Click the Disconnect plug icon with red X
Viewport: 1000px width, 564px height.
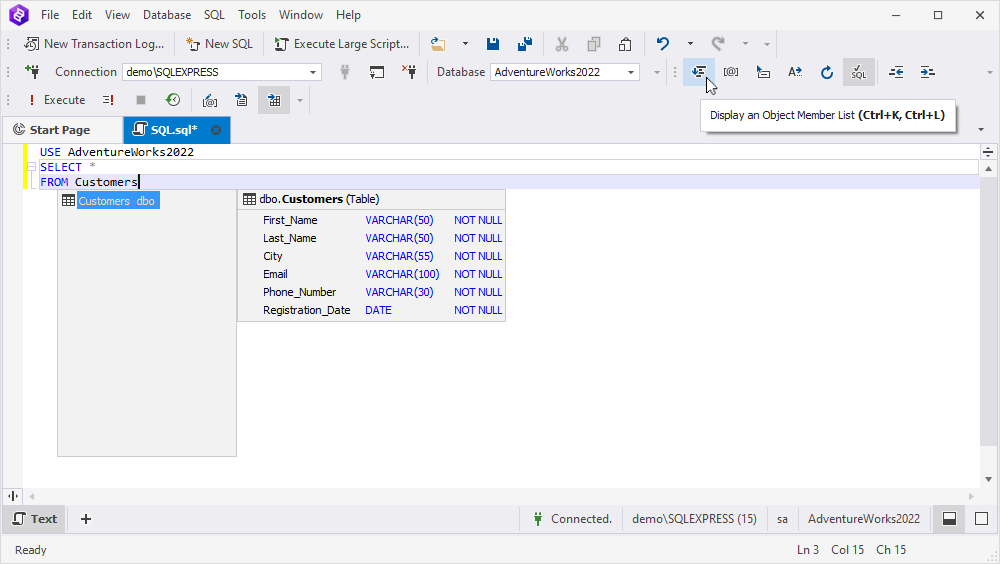(x=409, y=72)
